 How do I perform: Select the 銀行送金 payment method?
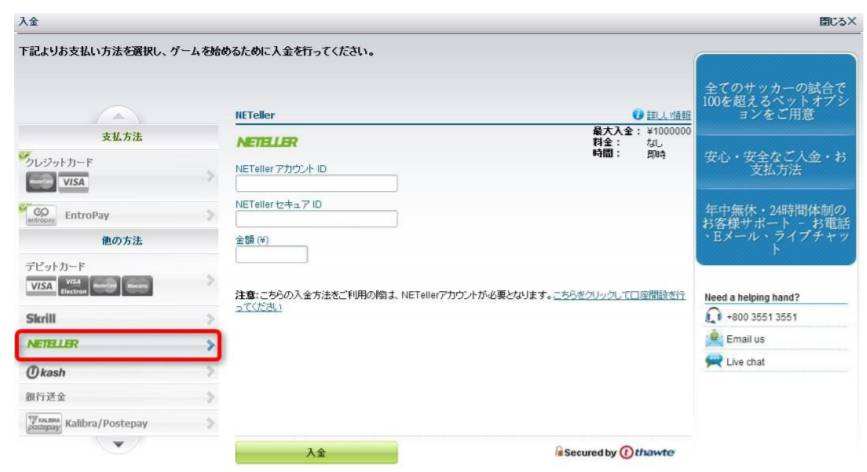(118, 397)
